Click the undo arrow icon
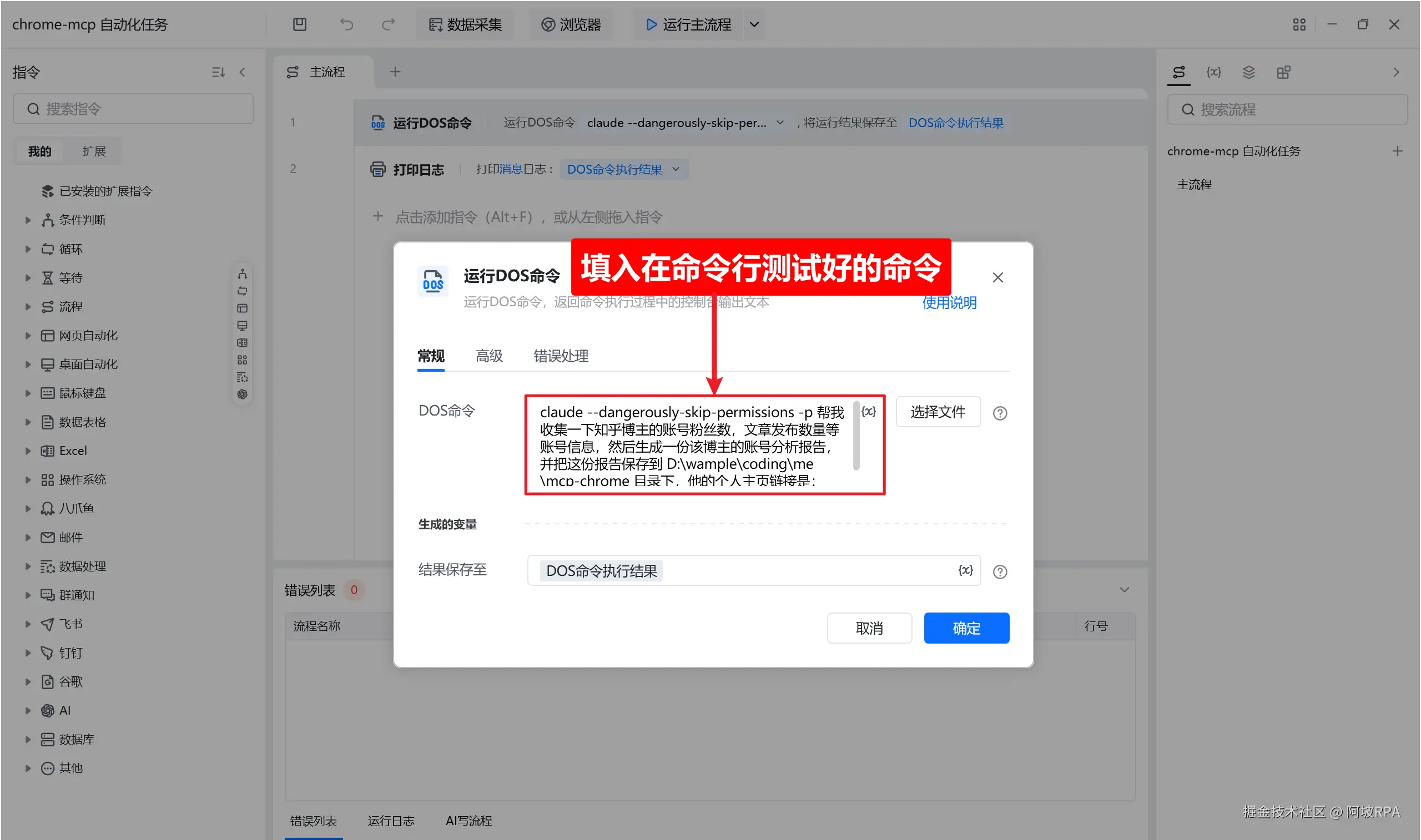This screenshot has height=840, width=1421. [346, 24]
